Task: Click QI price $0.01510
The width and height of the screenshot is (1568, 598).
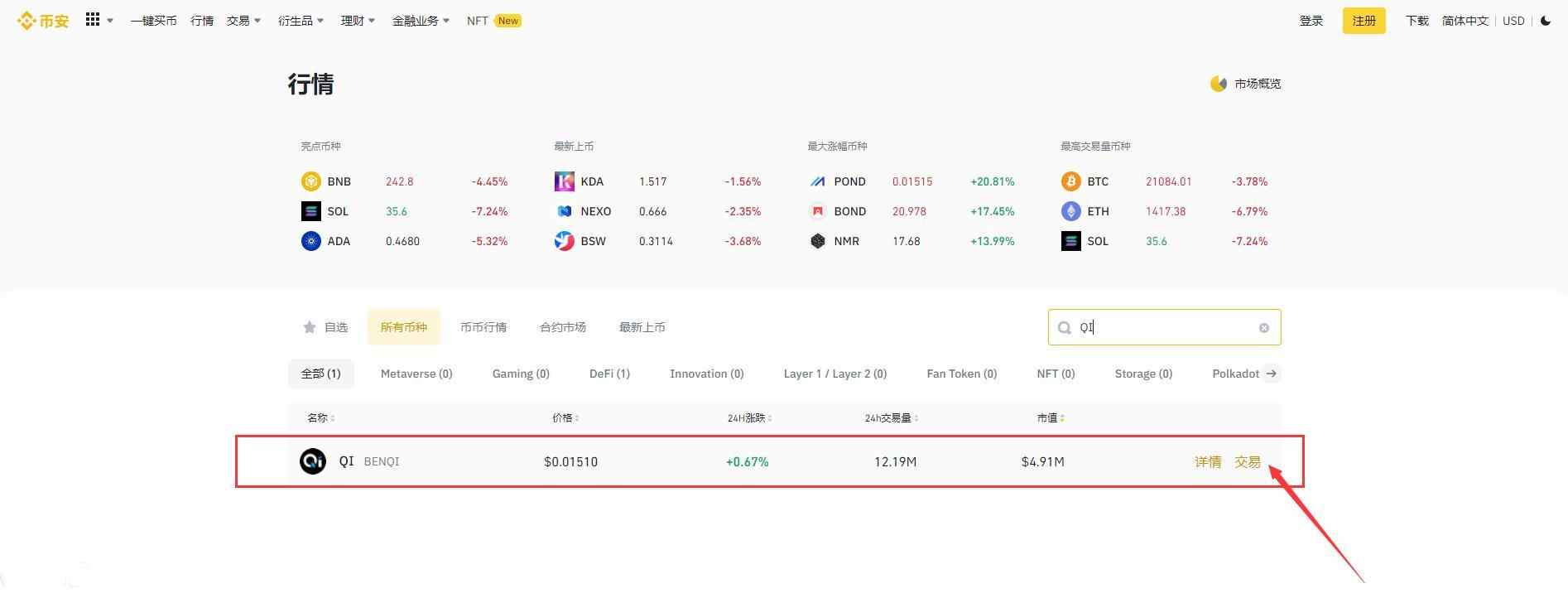Action: [x=570, y=461]
